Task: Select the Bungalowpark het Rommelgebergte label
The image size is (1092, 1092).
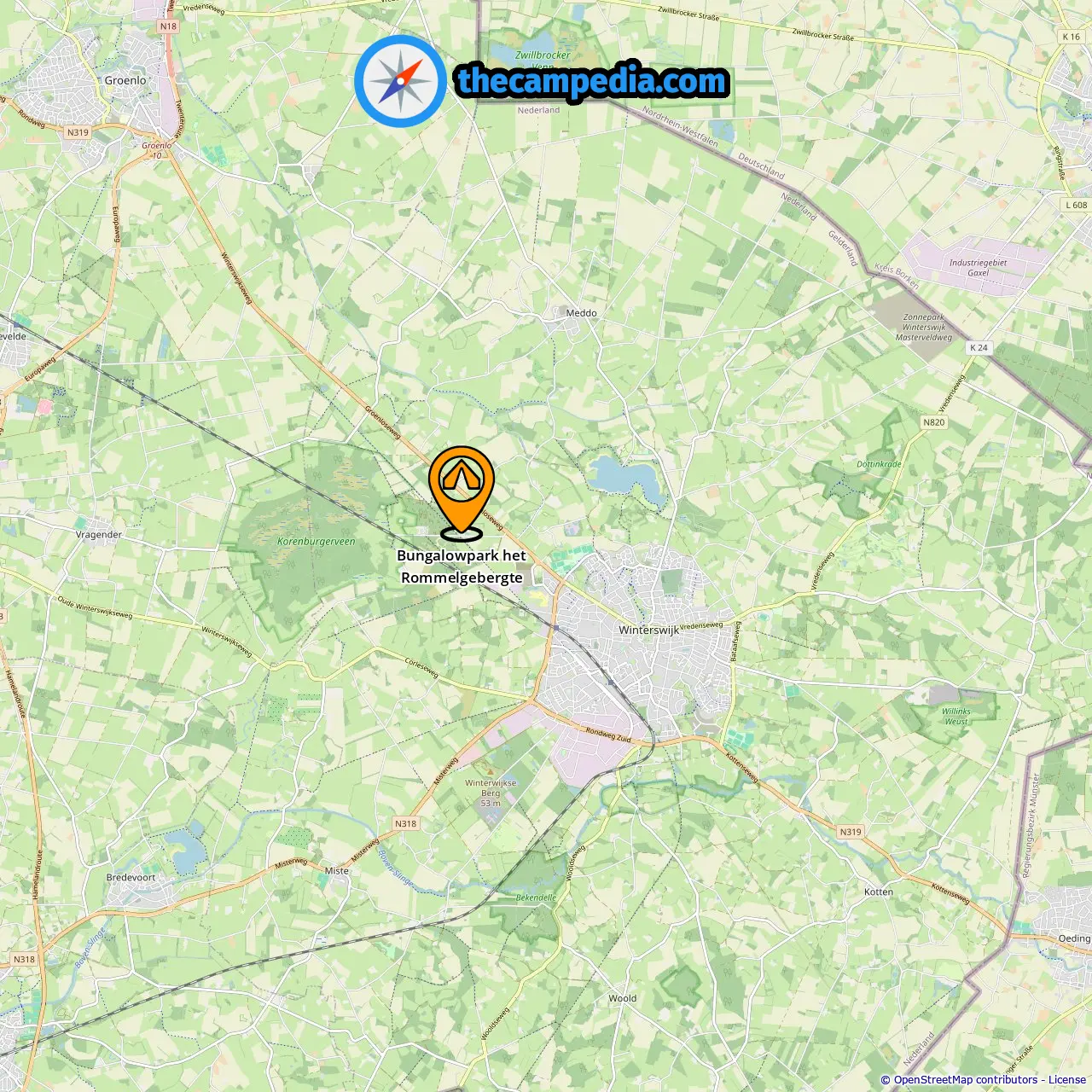Action: (x=462, y=566)
